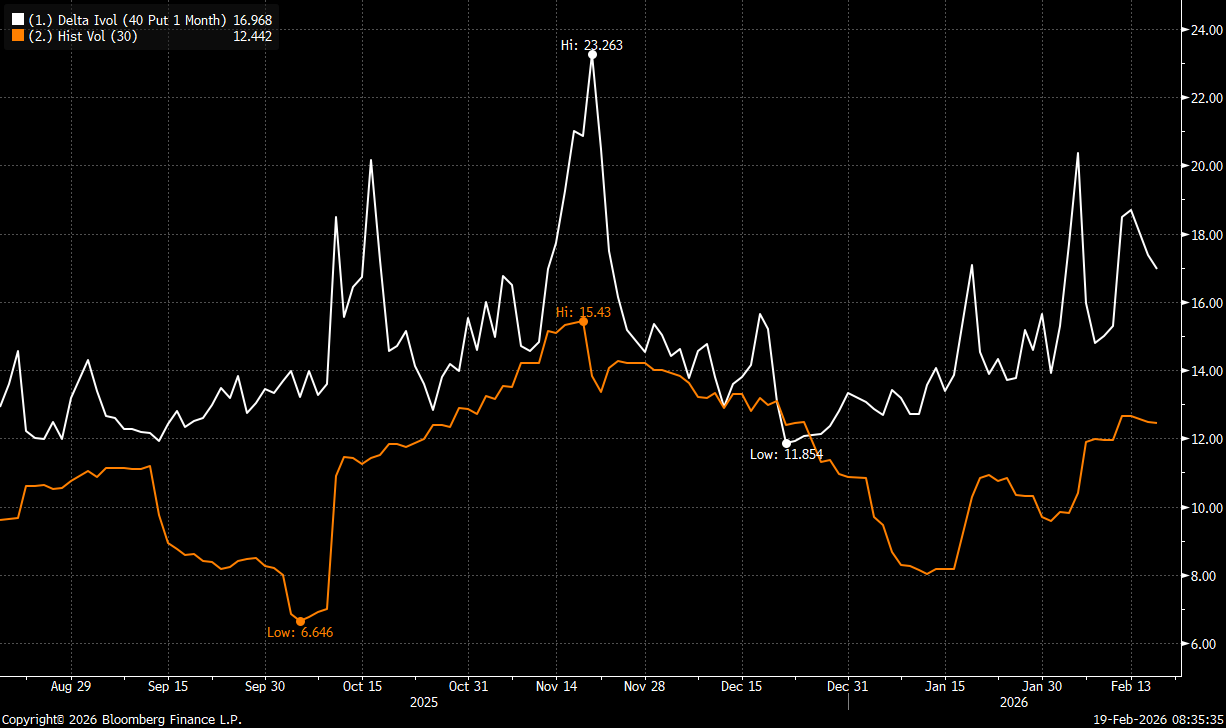
Task: Click the "Hi: 23.263" annotation label
Action: [593, 44]
